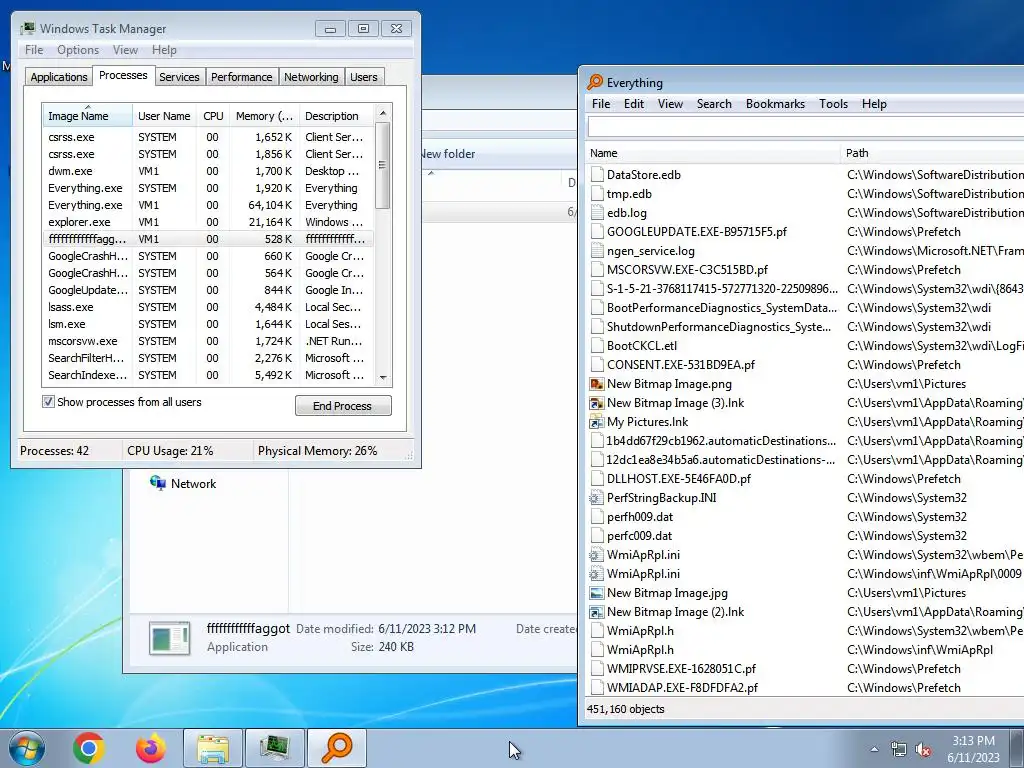Switch to Everything search taskbar icon
Screen dimensions: 1024x768
click(x=337, y=748)
